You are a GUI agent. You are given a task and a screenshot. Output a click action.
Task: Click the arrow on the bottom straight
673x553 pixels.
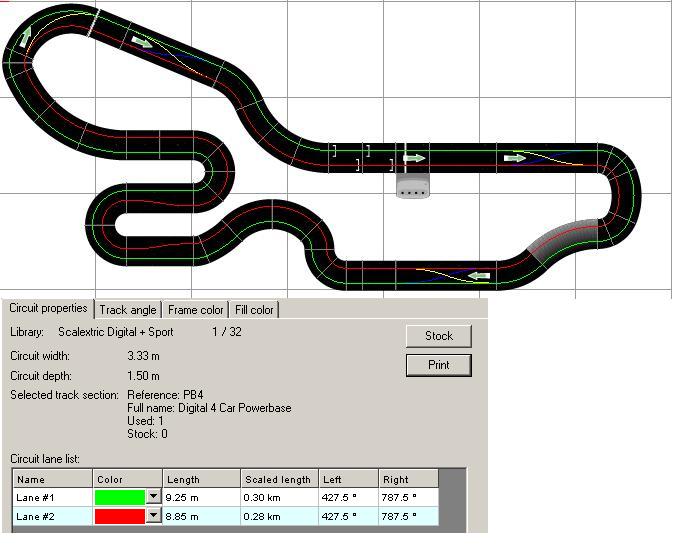(481, 276)
